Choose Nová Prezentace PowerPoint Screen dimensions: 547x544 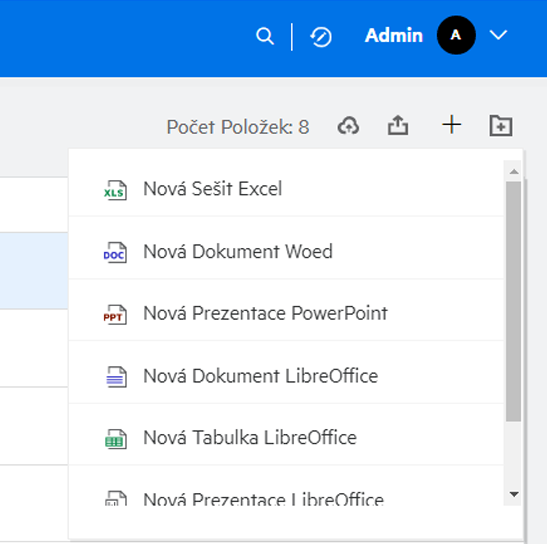pos(286,313)
